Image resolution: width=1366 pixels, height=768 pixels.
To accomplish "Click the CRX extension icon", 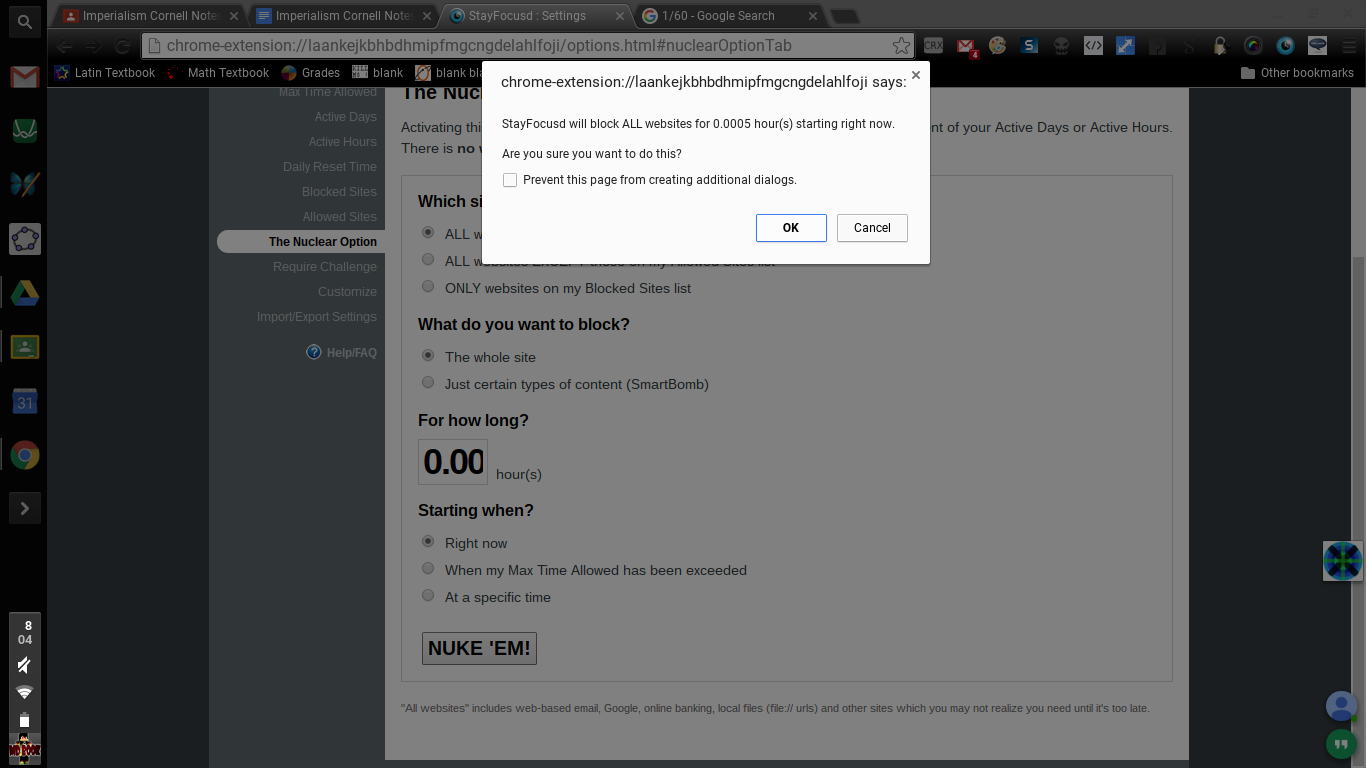I will (933, 45).
